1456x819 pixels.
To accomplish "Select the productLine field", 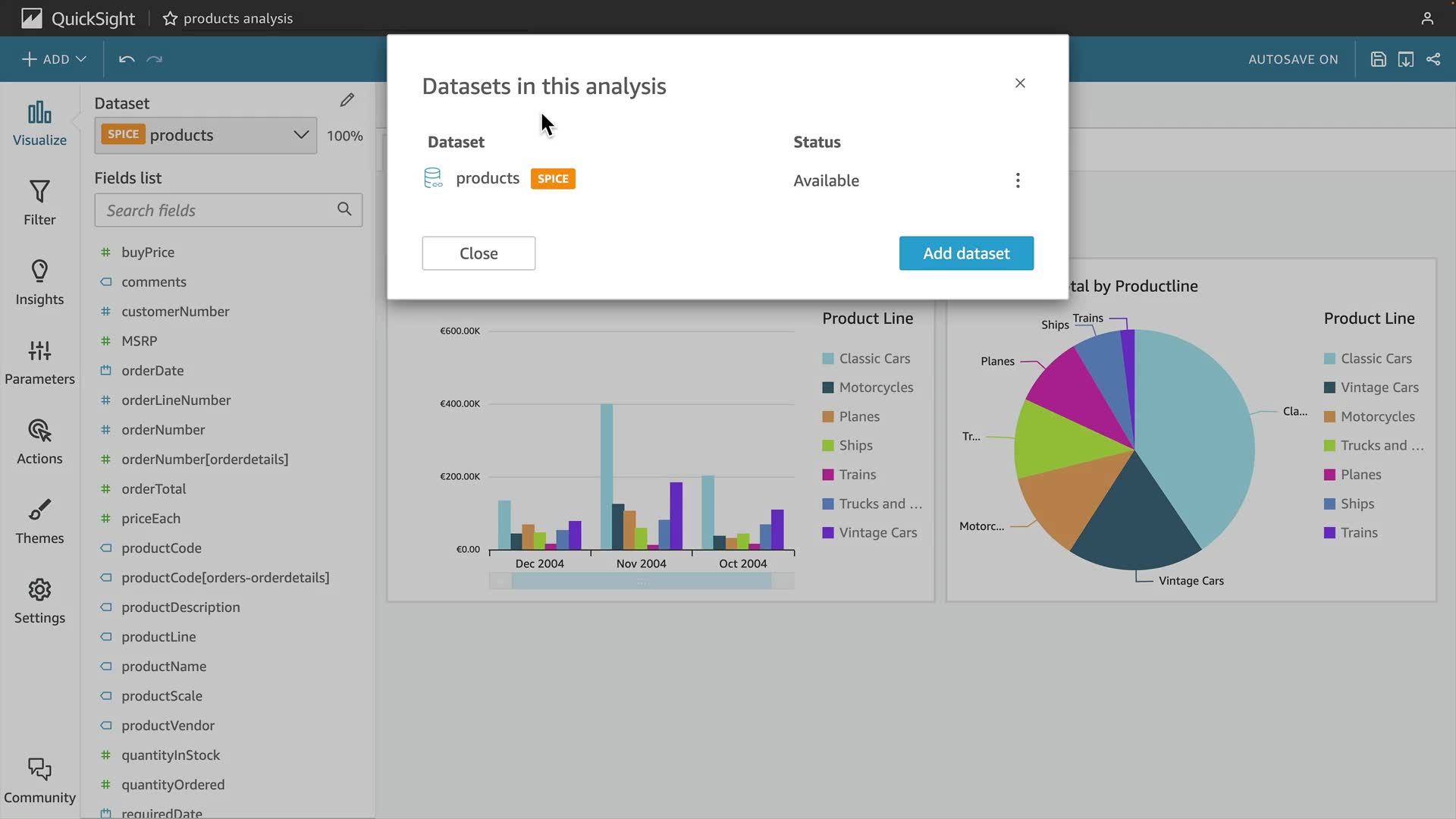I will point(158,637).
